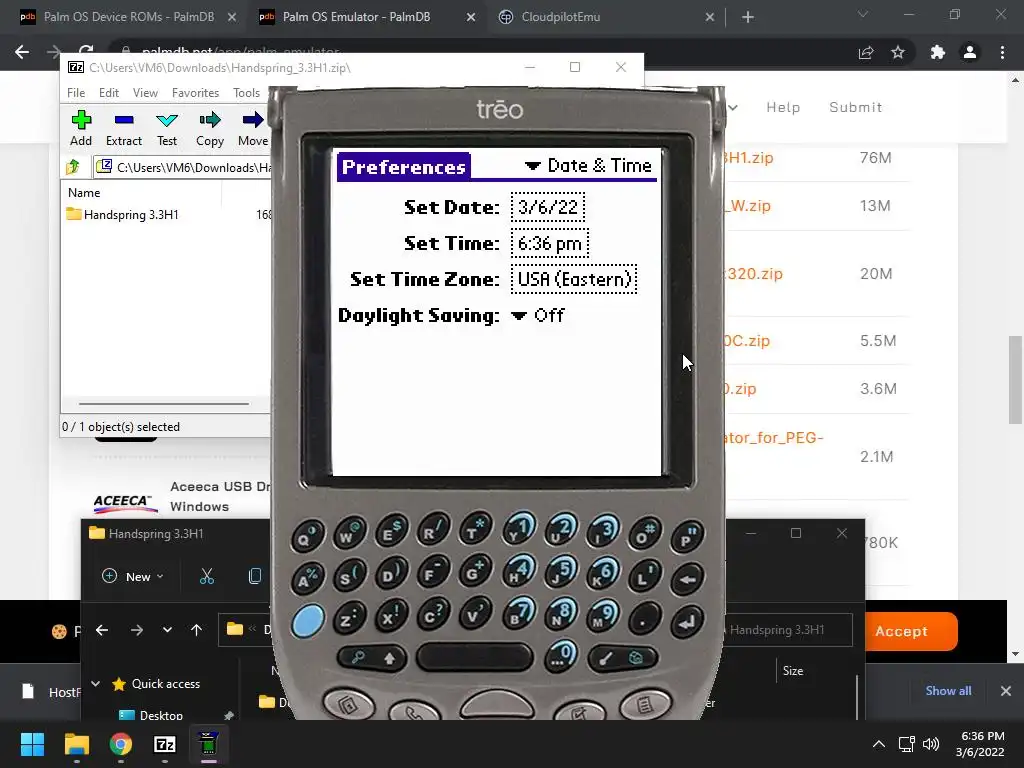Open the File menu in 7-Zip

pyautogui.click(x=76, y=93)
